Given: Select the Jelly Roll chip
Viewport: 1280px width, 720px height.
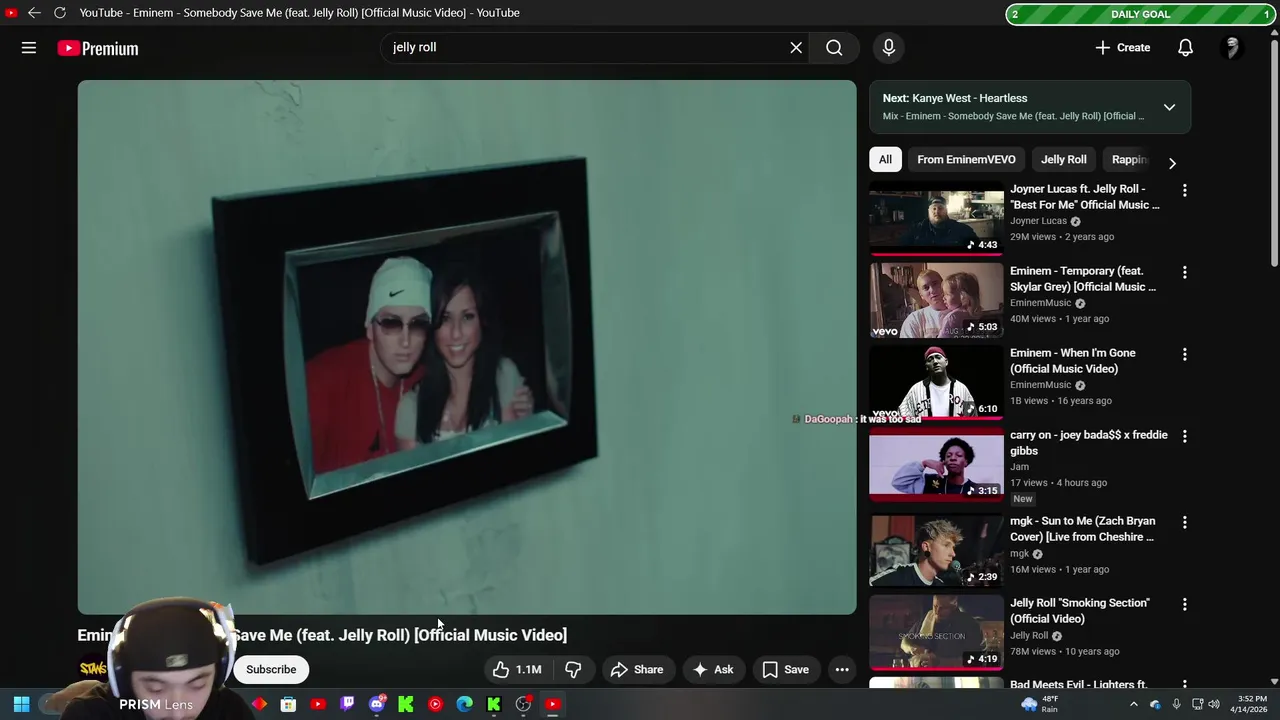Looking at the screenshot, I should 1063,160.
